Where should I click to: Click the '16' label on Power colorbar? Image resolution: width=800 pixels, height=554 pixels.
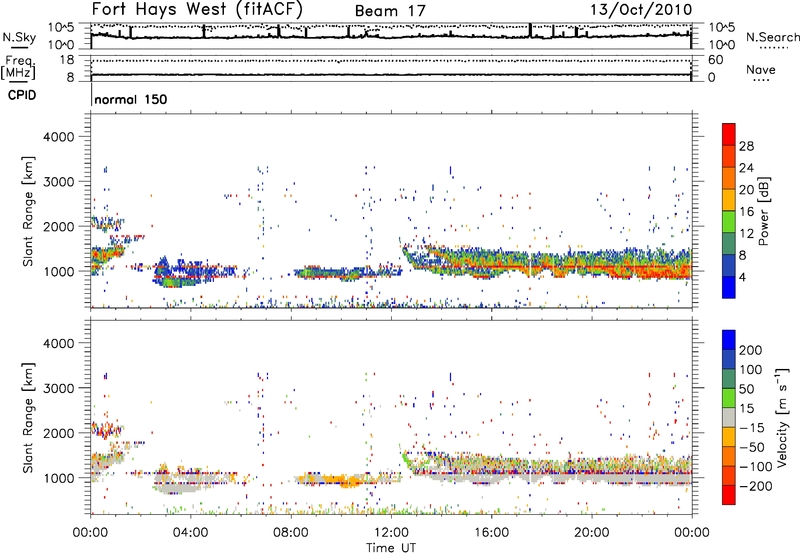[x=746, y=212]
